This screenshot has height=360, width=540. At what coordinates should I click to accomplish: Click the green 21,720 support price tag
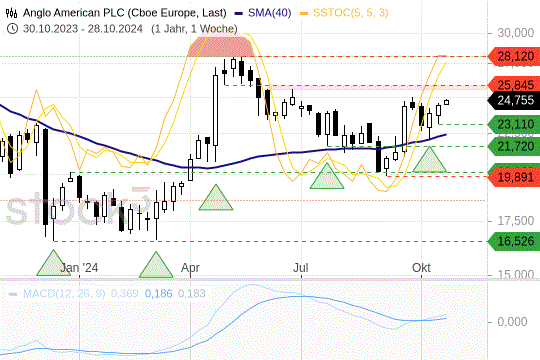515,146
